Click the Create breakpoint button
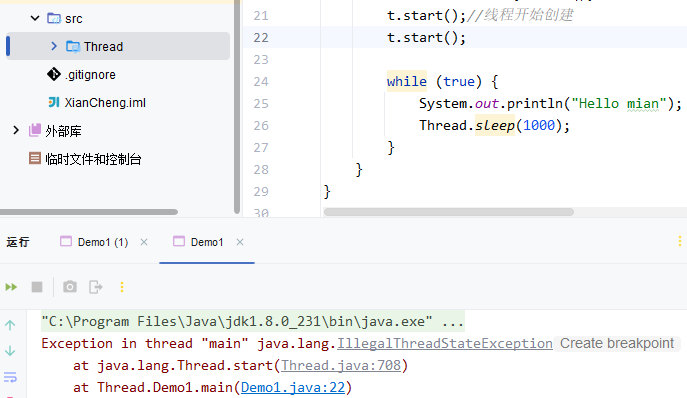Screen dimensions: 687x398 (x=617, y=343)
